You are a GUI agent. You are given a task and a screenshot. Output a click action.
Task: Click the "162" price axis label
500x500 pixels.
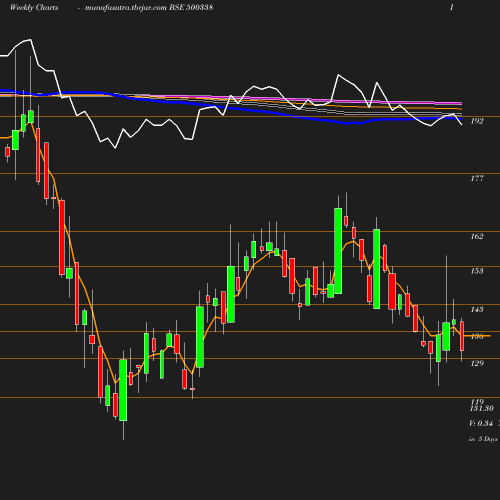[477, 237]
